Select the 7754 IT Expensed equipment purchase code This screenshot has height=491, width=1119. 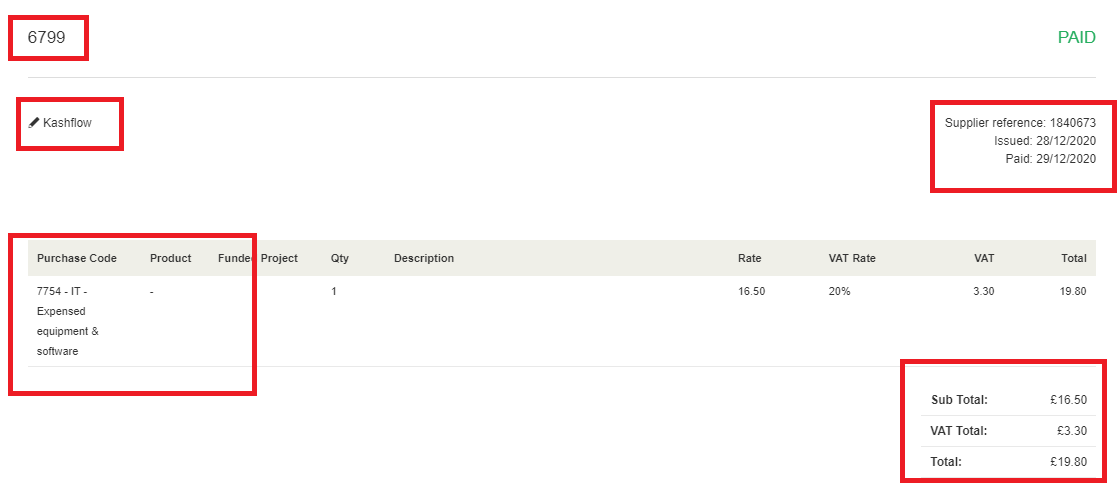click(x=69, y=321)
